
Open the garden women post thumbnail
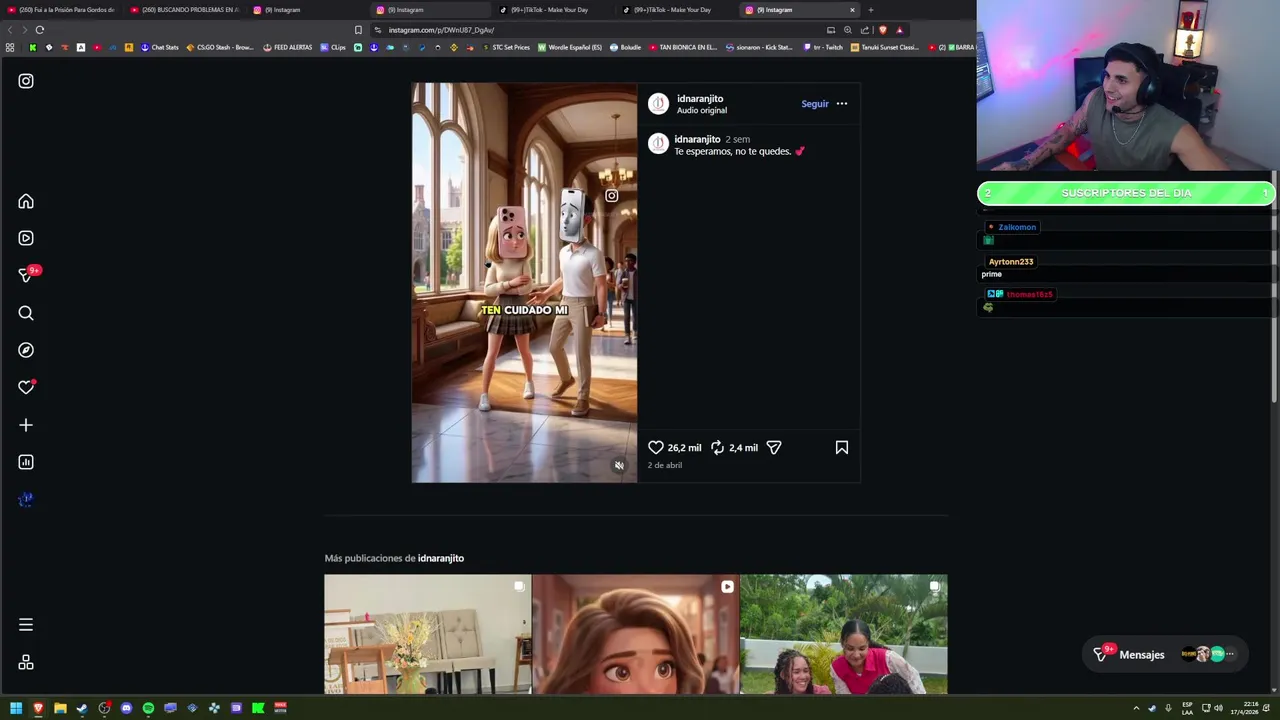coord(843,634)
